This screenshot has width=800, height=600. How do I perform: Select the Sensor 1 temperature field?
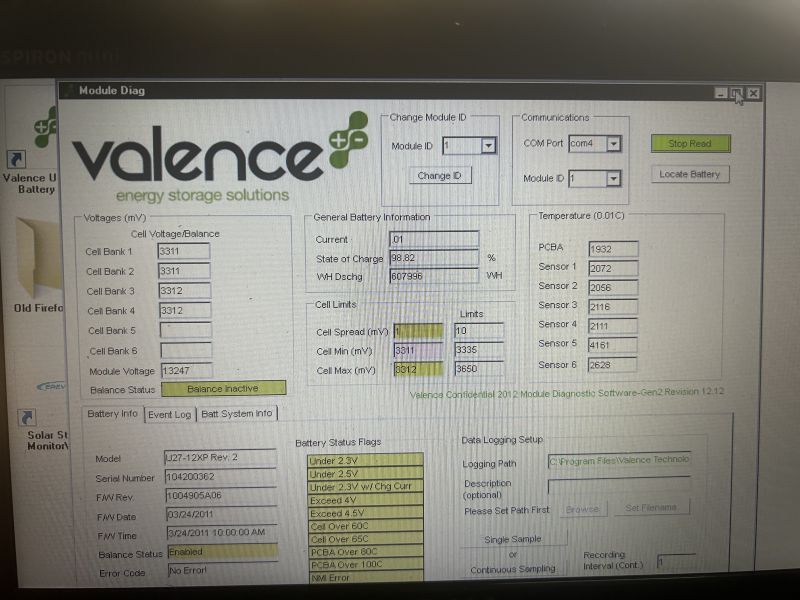[x=613, y=268]
